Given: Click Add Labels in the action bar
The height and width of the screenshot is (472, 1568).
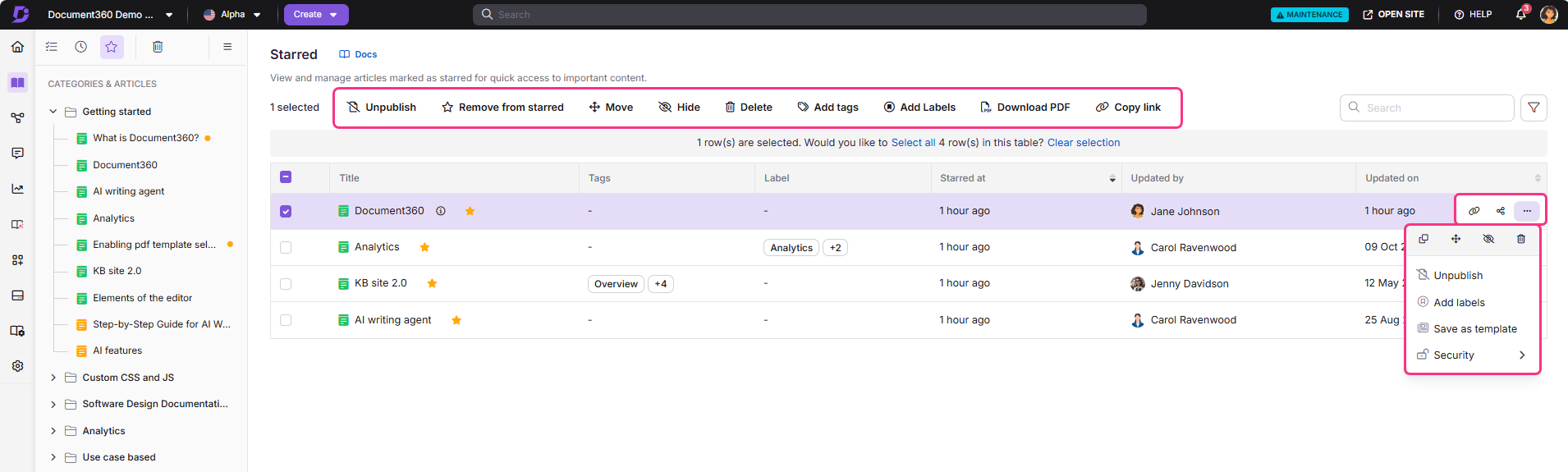Looking at the screenshot, I should [919, 108].
